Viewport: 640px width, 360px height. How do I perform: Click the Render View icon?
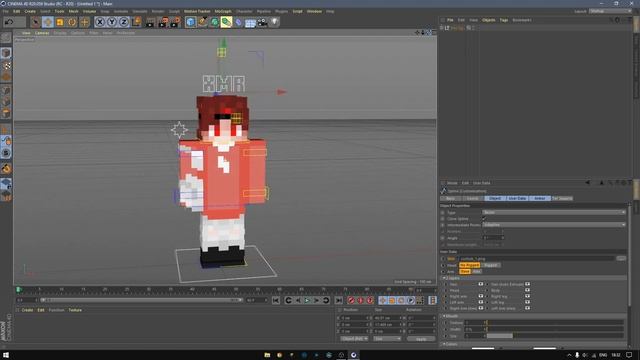click(x=151, y=22)
